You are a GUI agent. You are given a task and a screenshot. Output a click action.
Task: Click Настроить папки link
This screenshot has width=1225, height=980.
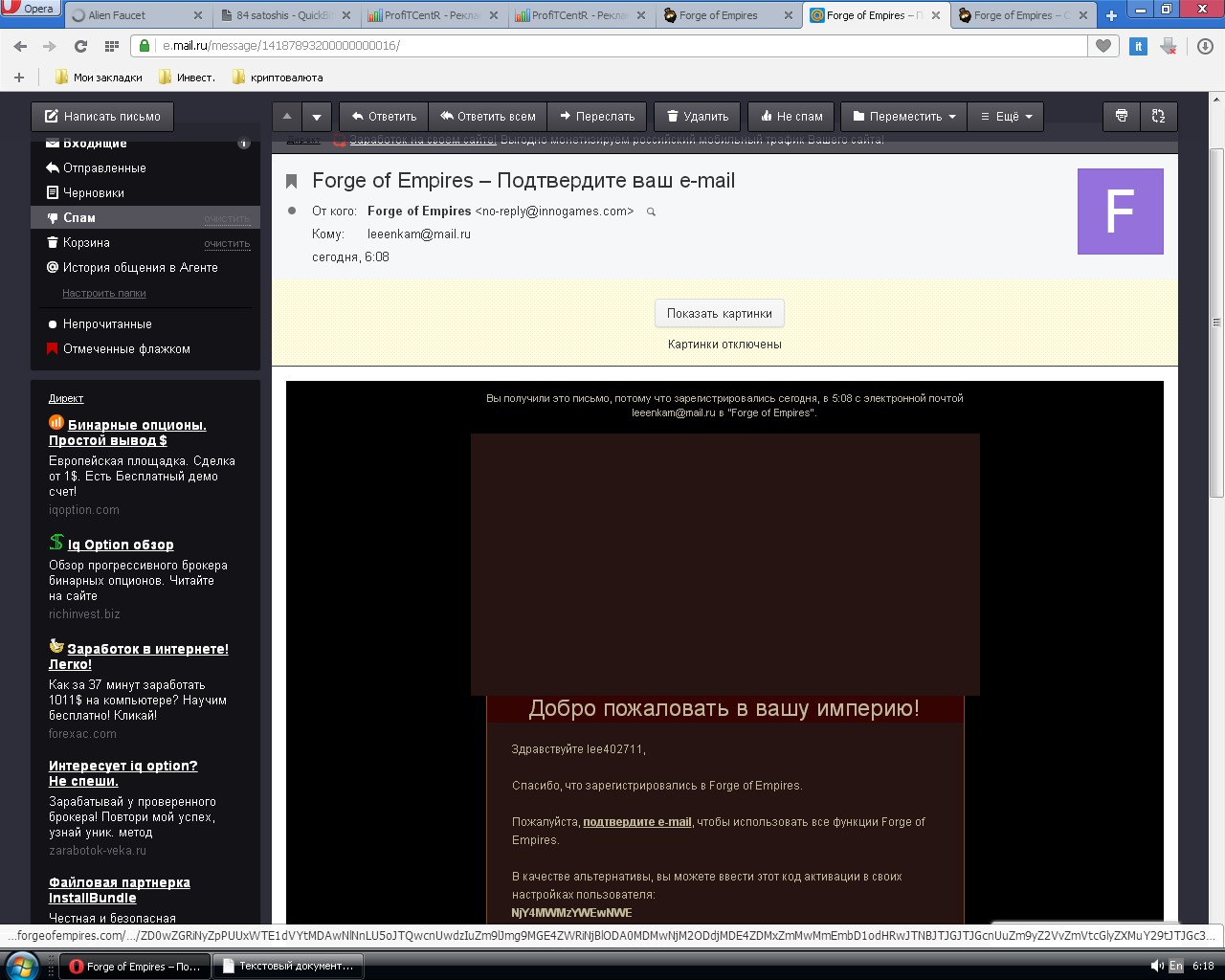pos(104,293)
